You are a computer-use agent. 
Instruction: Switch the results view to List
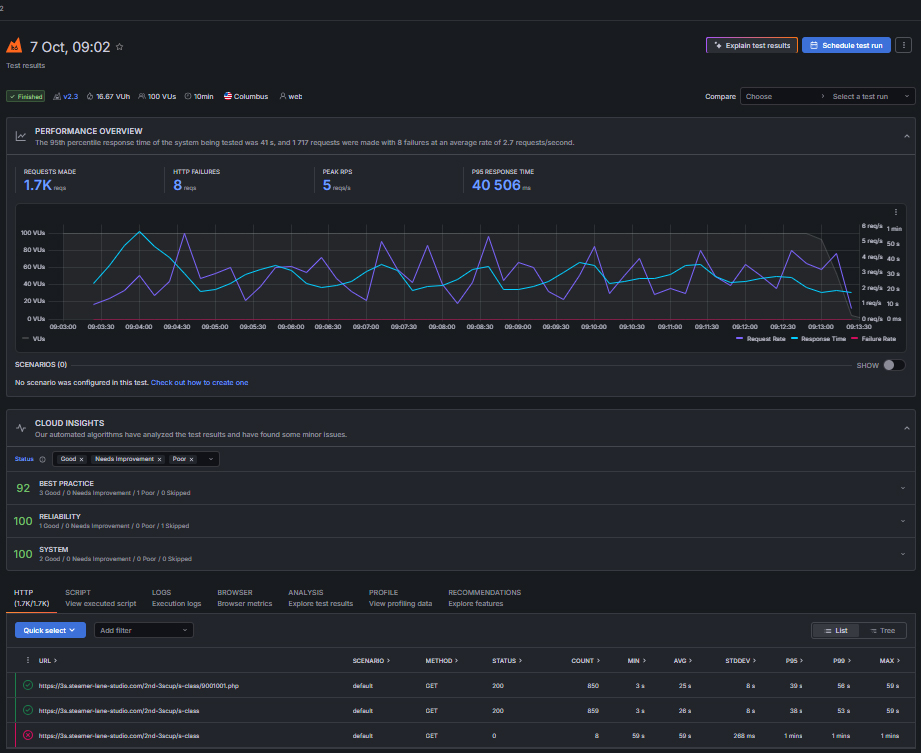click(x=836, y=630)
